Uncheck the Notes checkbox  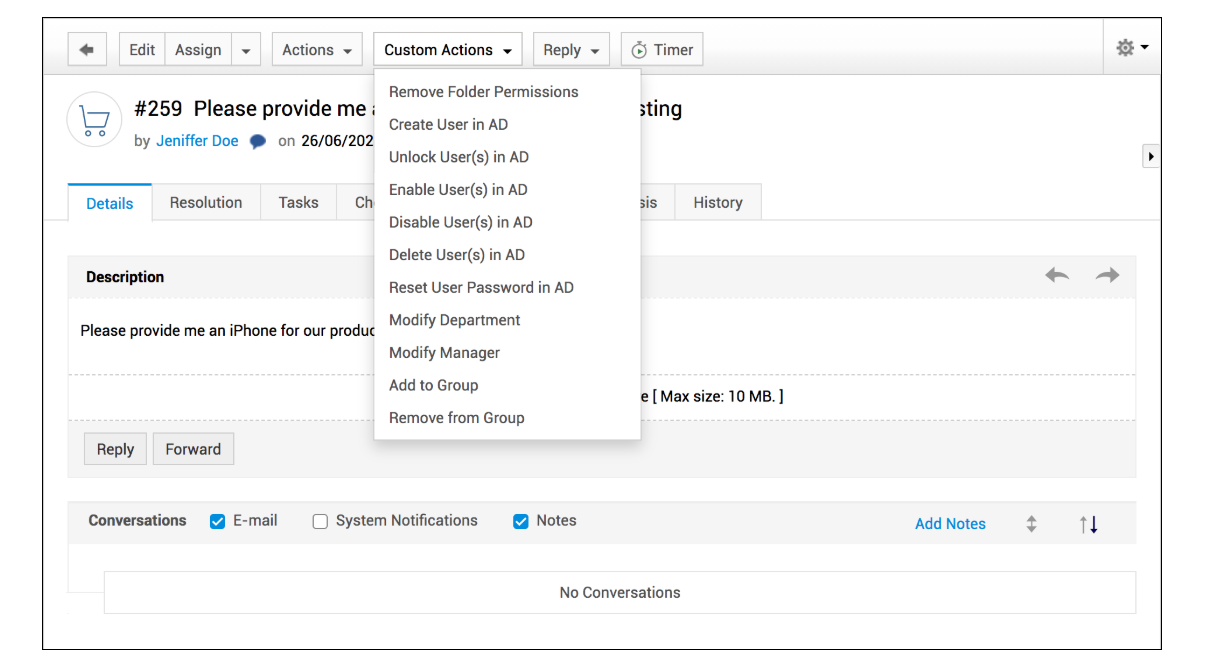(x=520, y=521)
